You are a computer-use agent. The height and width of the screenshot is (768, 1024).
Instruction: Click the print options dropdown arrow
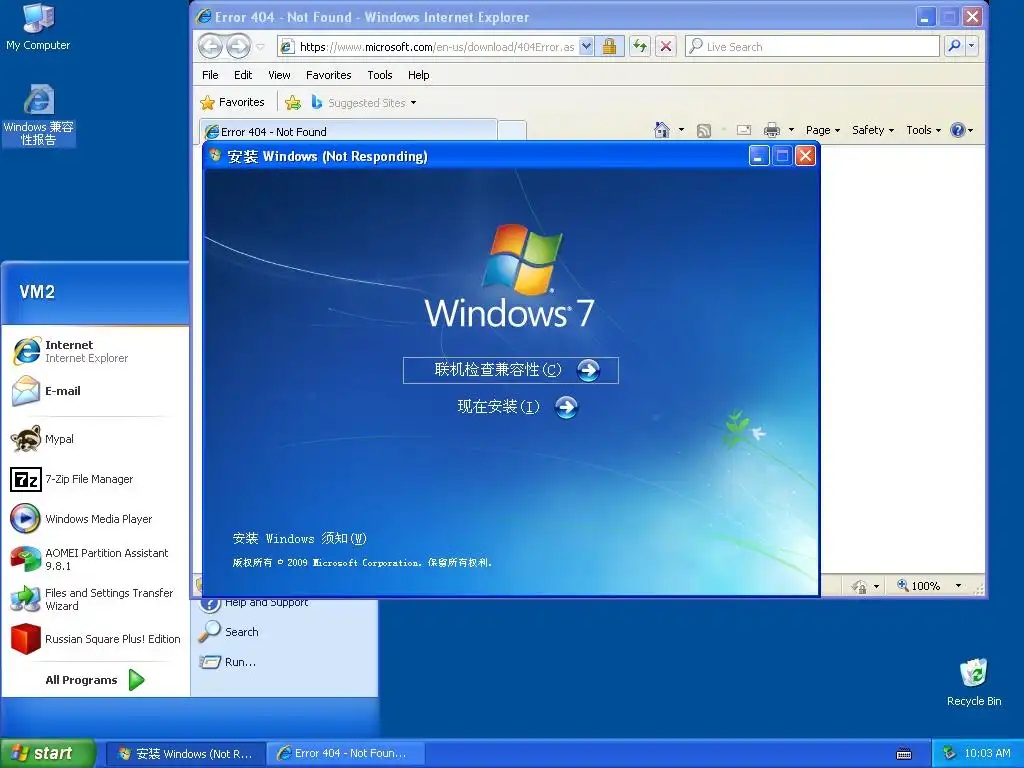[x=791, y=130]
